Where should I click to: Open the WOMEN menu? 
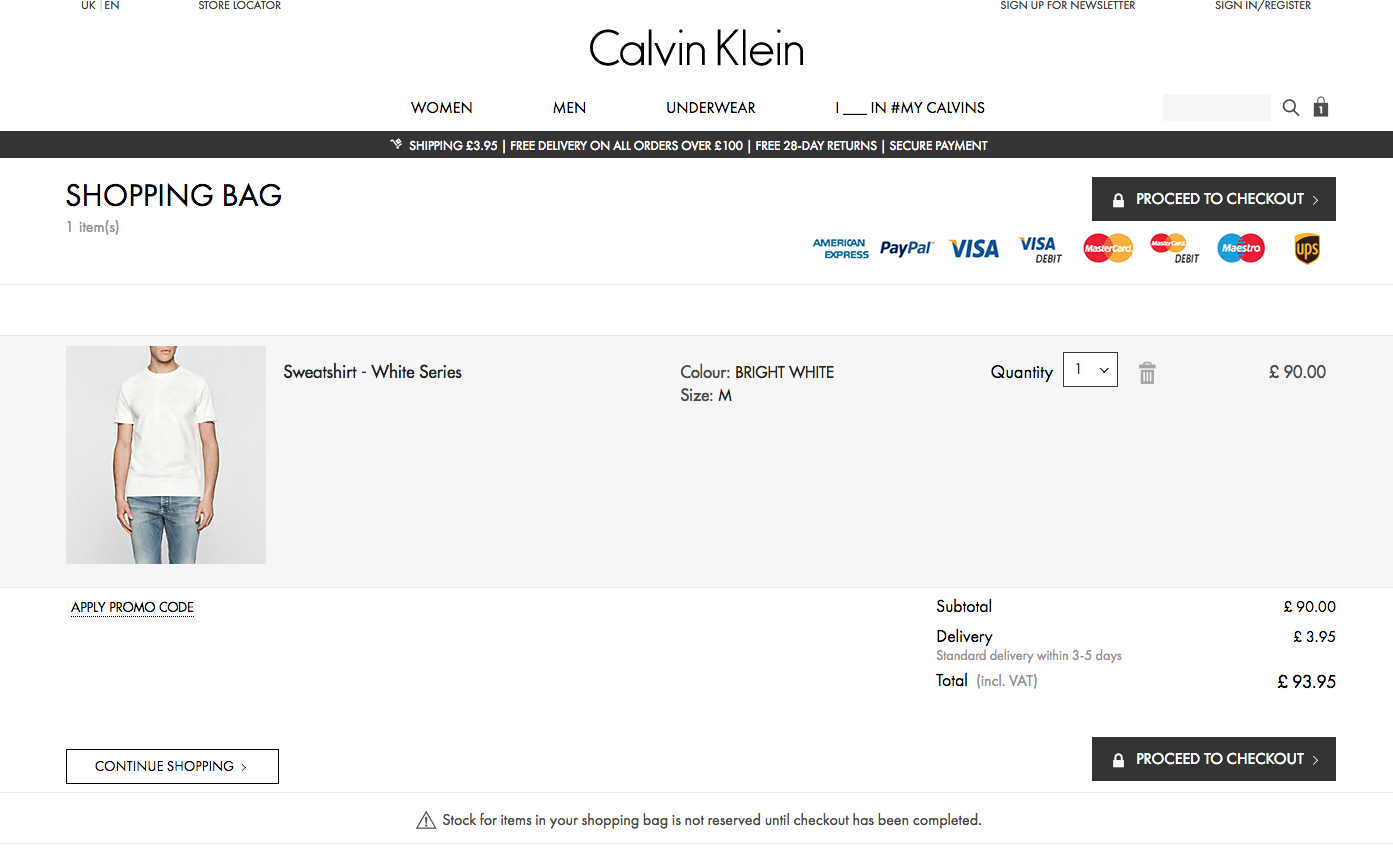point(441,107)
